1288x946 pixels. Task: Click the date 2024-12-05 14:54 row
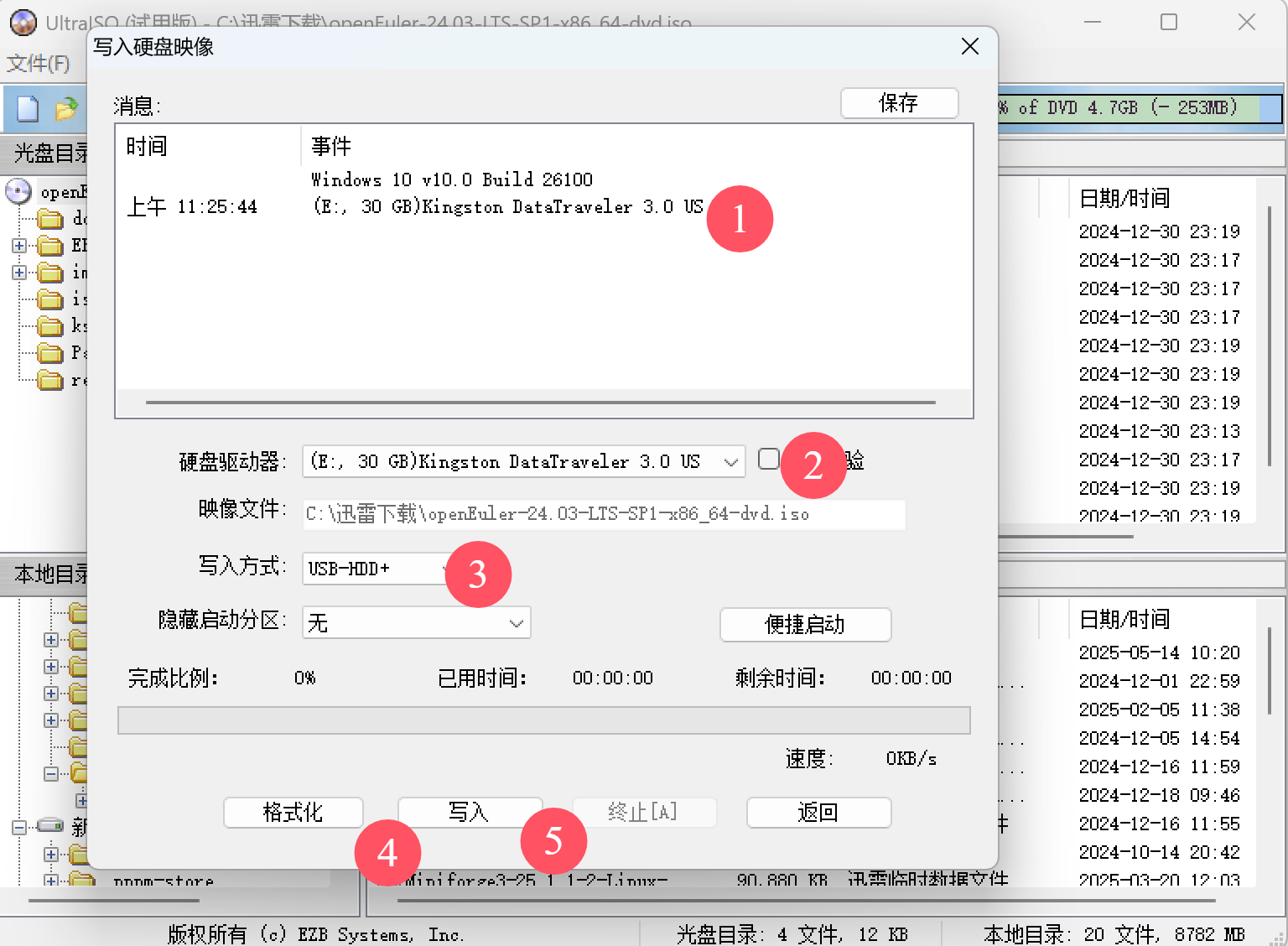point(1160,738)
